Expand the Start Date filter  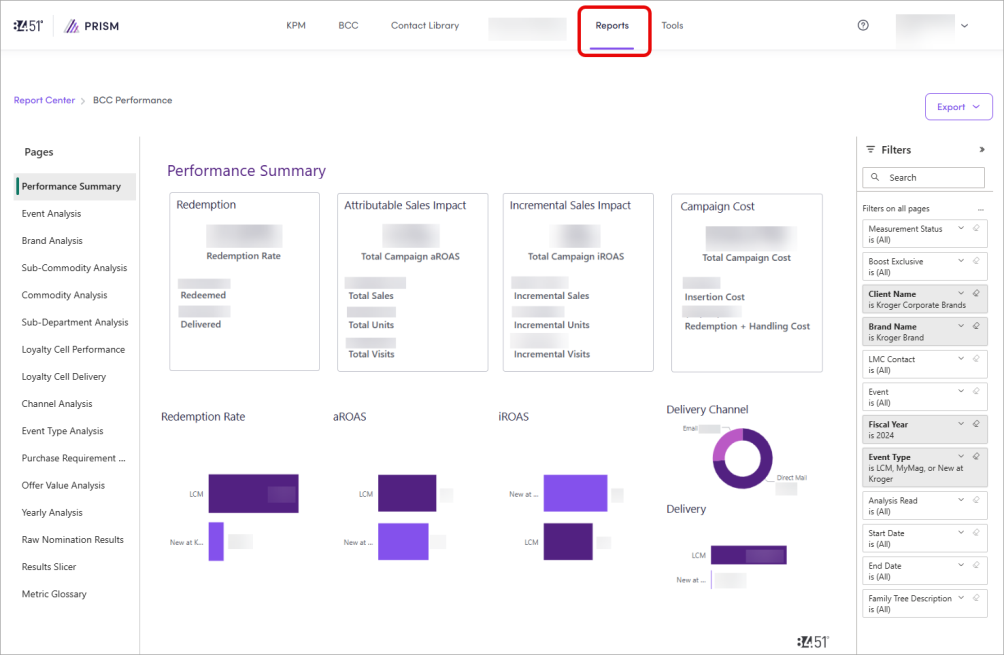point(961,533)
